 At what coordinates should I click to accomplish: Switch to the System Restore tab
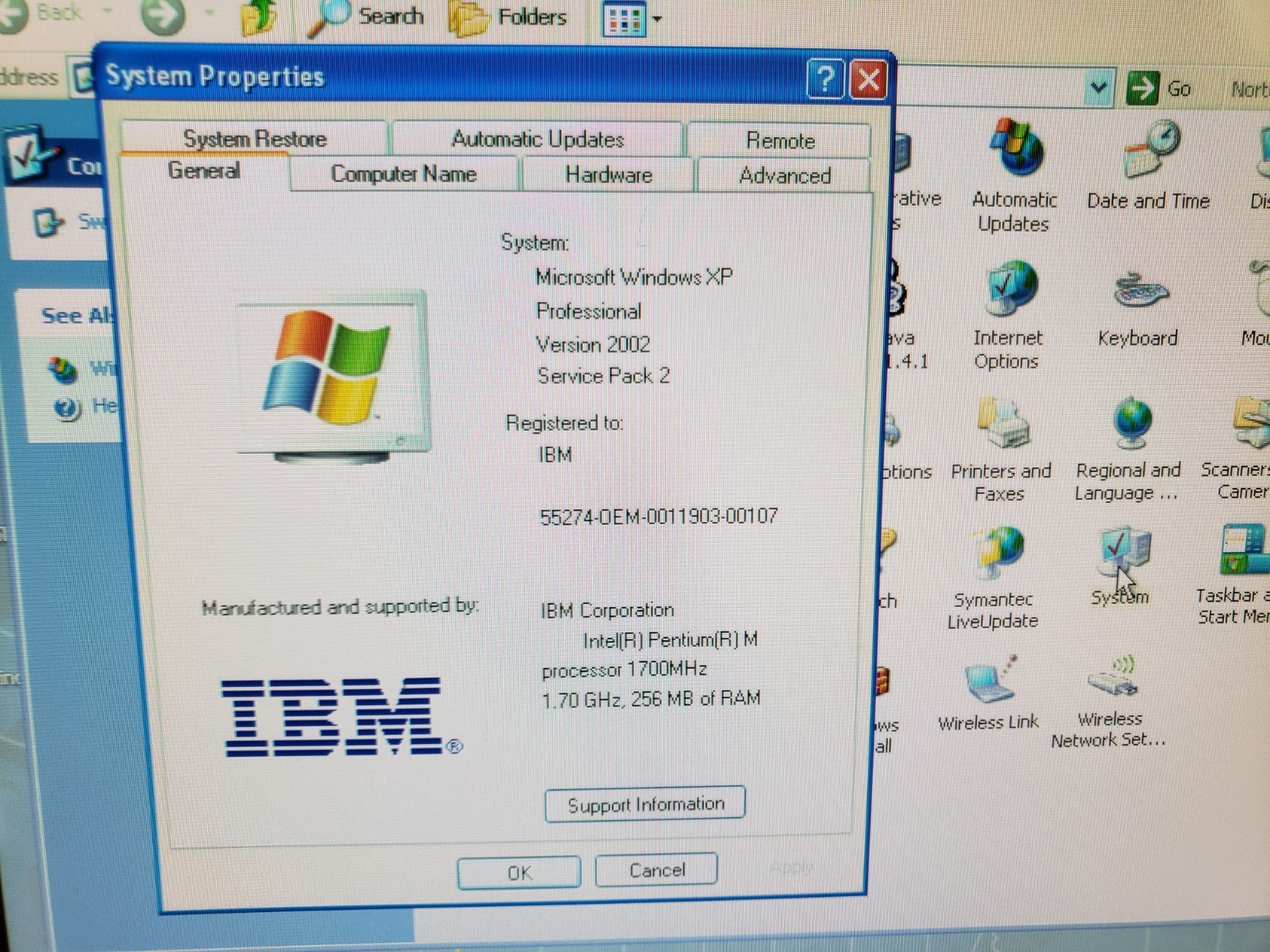point(255,139)
